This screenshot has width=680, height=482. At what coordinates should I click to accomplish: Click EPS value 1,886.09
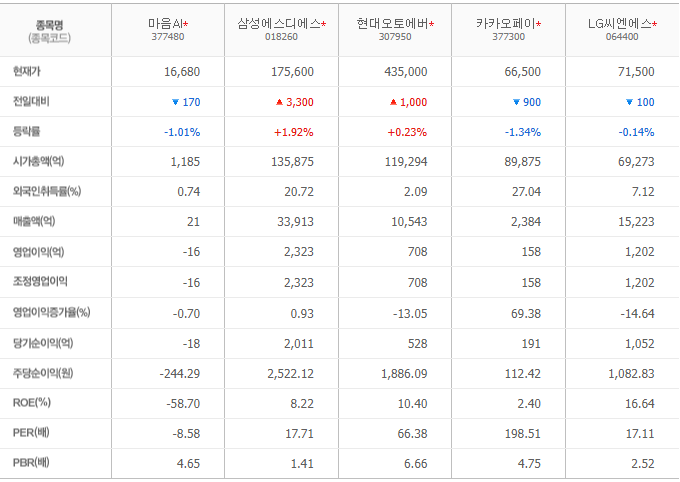404,374
